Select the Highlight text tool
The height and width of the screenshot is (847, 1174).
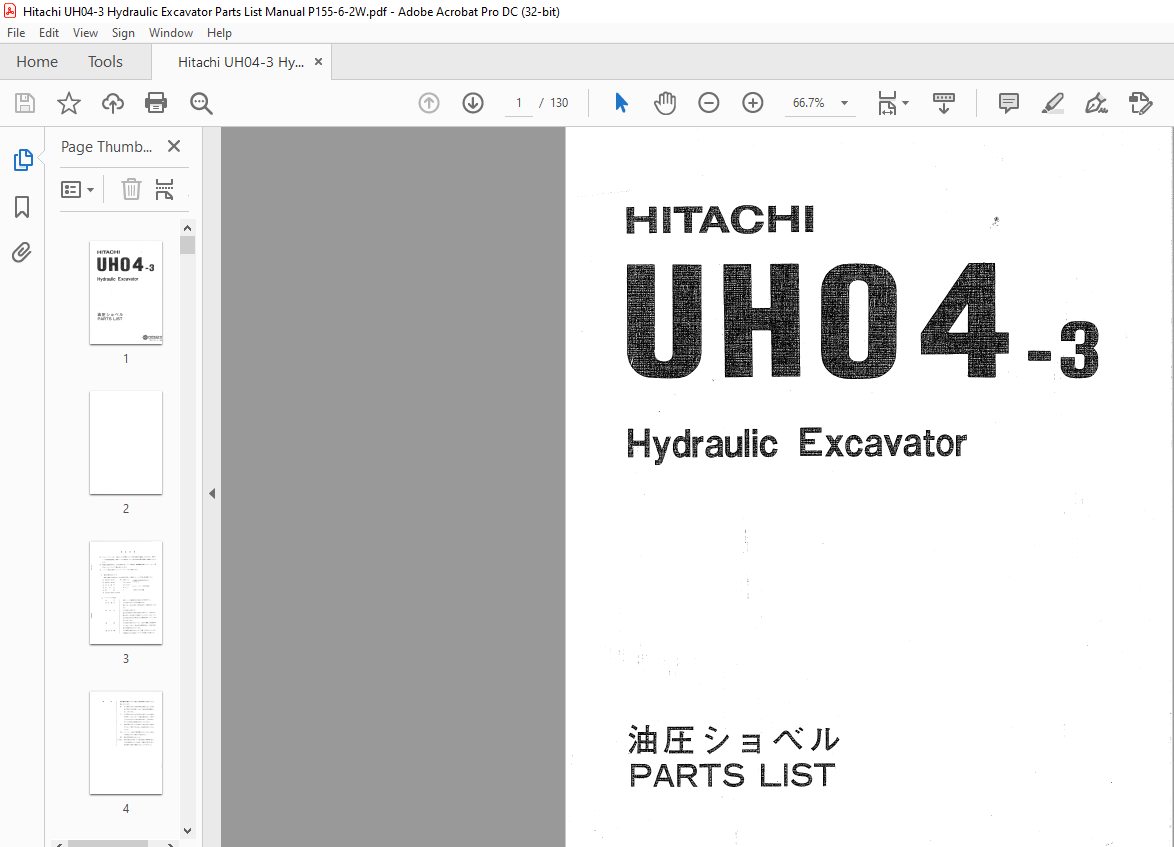point(1053,103)
